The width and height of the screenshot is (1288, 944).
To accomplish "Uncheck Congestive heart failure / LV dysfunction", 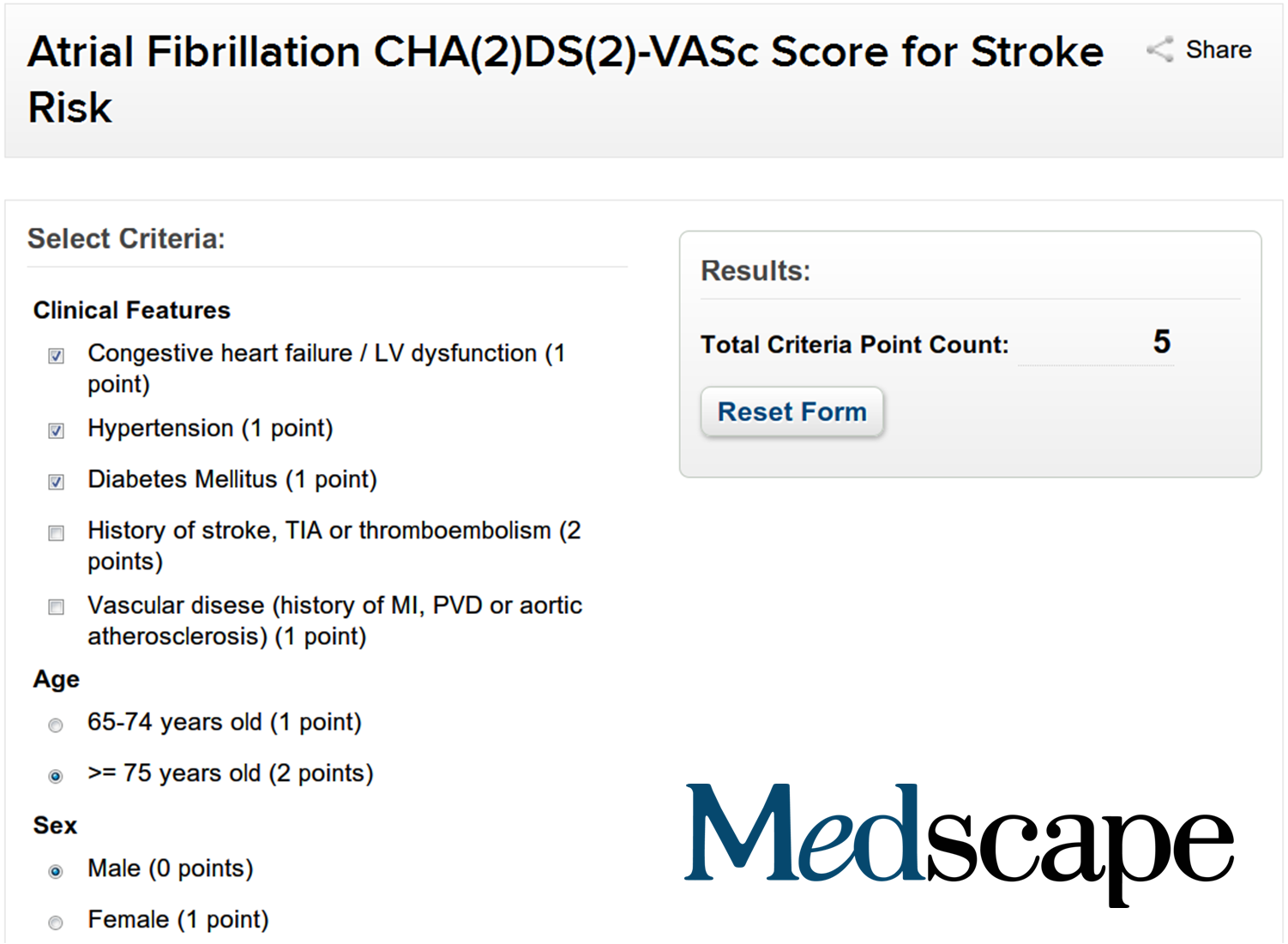I will pos(55,355).
